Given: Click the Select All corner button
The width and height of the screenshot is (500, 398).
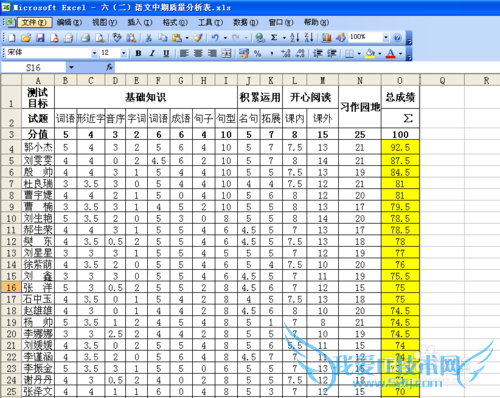Looking at the screenshot, I should pos(11,80).
